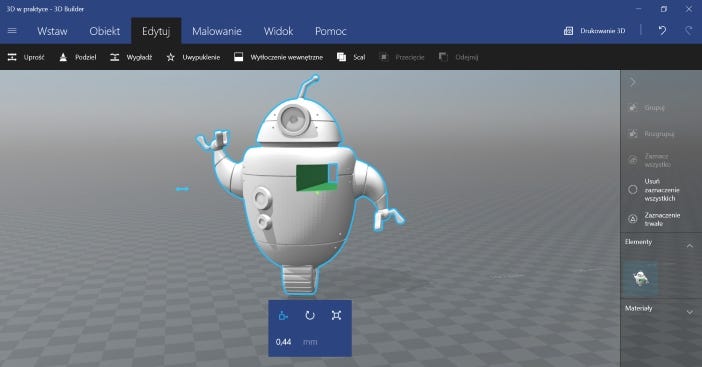The width and height of the screenshot is (702, 367).
Task: Click the Scal label
Action: pyautogui.click(x=359, y=57)
